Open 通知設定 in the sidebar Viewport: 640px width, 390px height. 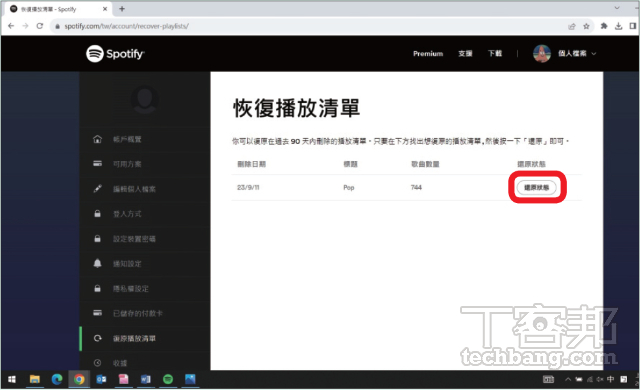144,264
